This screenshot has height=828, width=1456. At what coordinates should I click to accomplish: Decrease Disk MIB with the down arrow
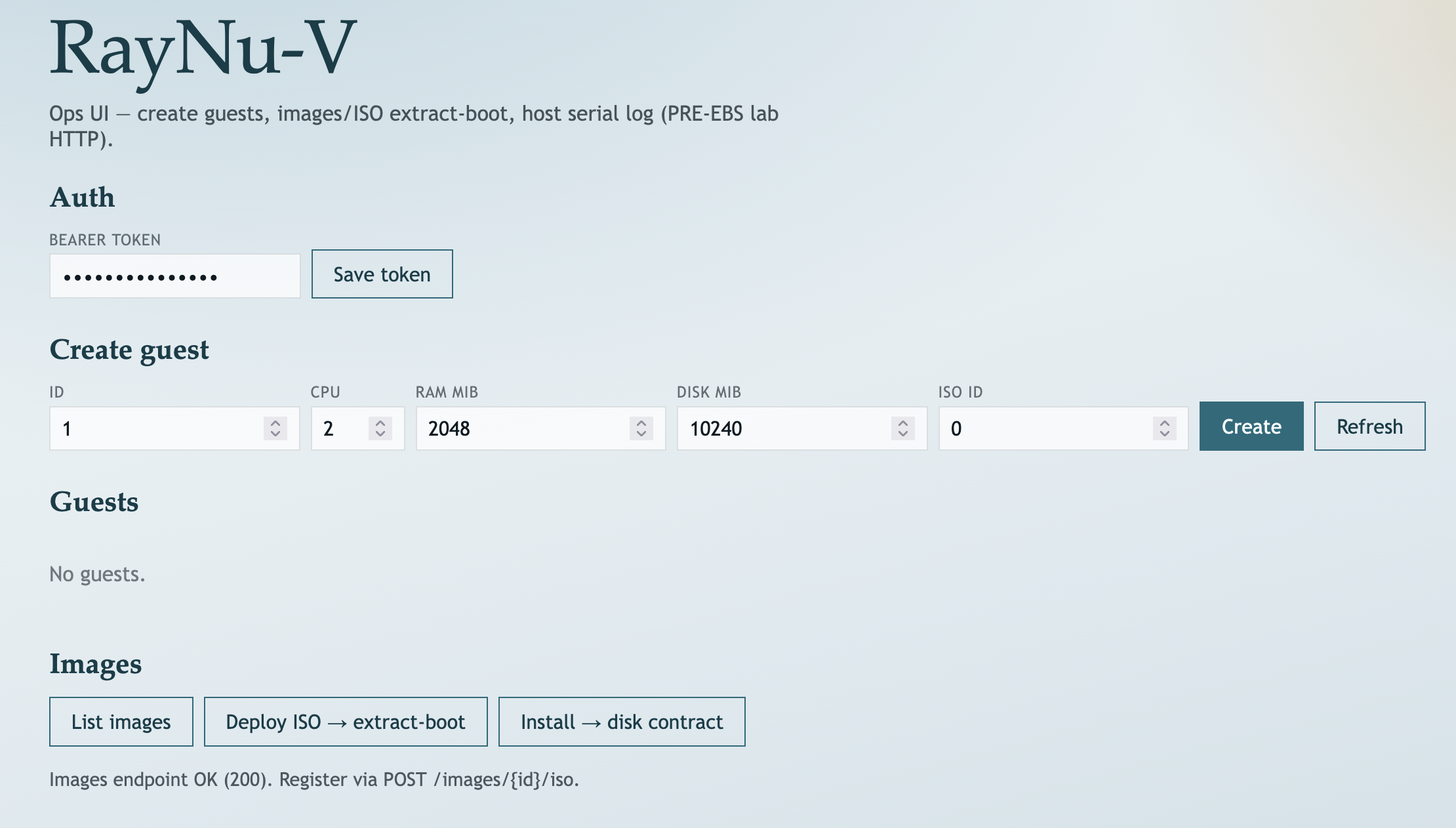pos(903,434)
